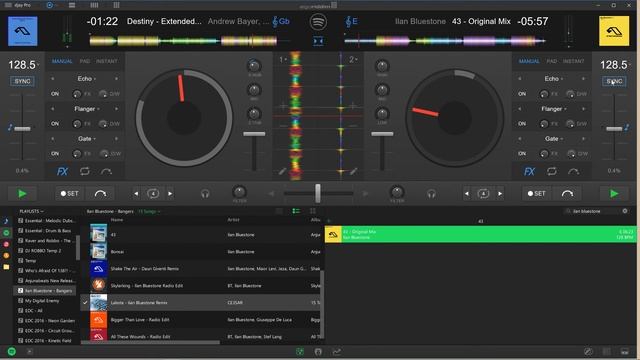The width and height of the screenshot is (640, 360).
Task: Open the loop panel icon on deck 2
Action: (x=551, y=171)
